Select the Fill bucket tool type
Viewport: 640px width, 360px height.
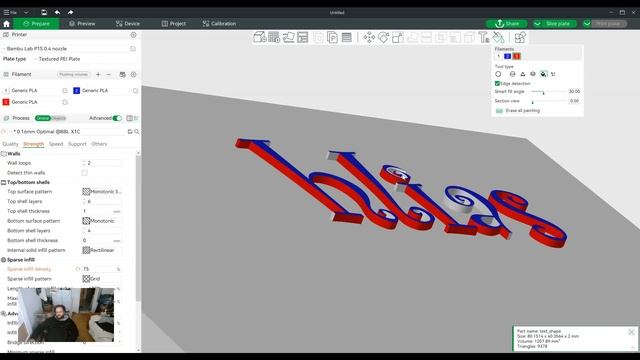tap(543, 74)
